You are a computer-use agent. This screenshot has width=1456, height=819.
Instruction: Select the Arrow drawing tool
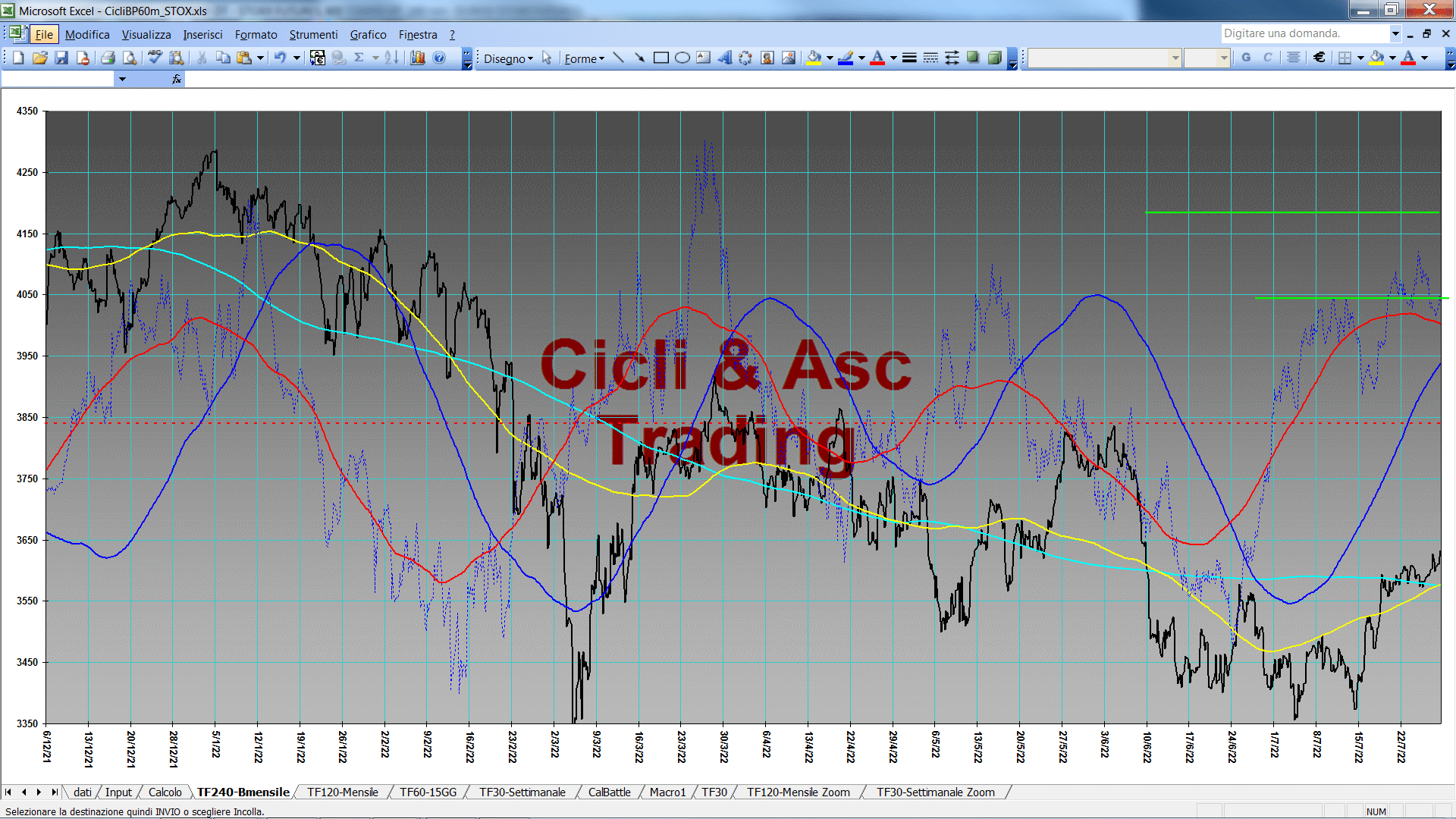639,58
